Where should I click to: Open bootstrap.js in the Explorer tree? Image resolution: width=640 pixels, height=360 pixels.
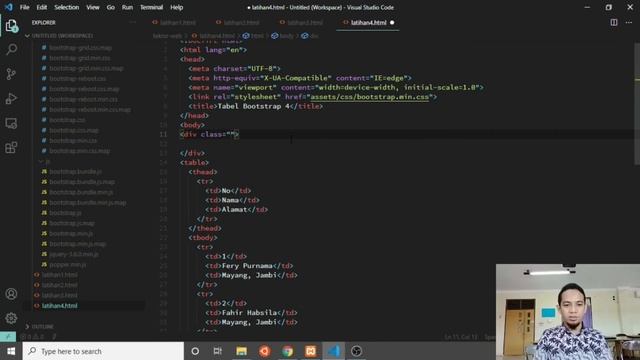pyautogui.click(x=65, y=213)
